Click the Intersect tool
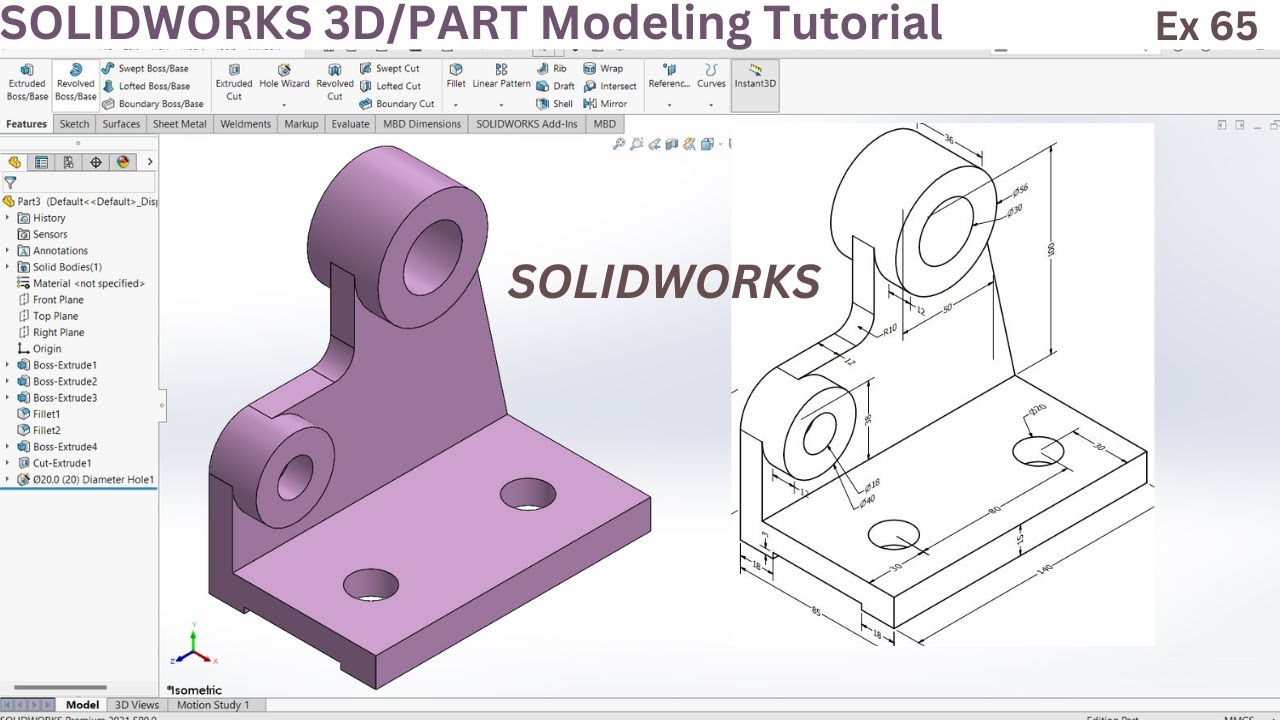This screenshot has height=720, width=1280. 610,86
